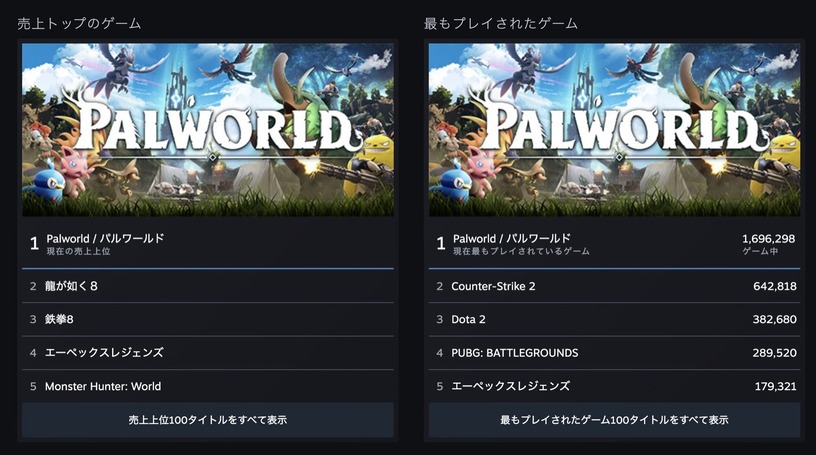
Task: Click player count 1,696,298
Action: (x=769, y=238)
